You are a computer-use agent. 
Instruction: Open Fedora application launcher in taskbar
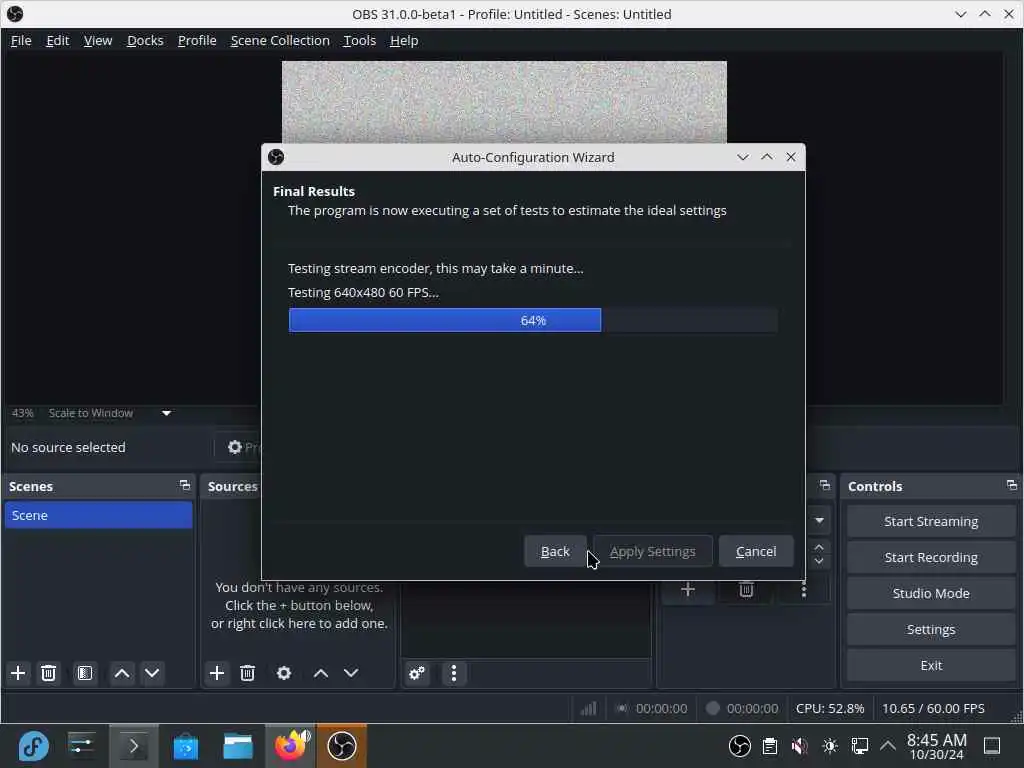[x=33, y=746]
